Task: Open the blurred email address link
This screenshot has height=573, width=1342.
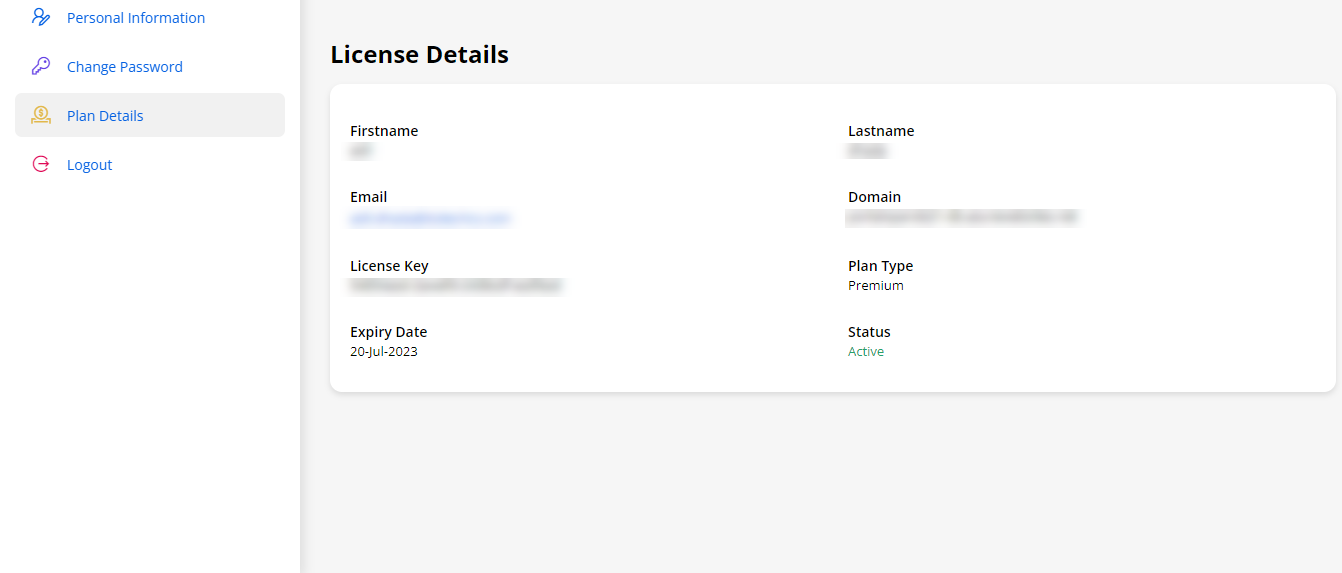Action: (x=430, y=218)
